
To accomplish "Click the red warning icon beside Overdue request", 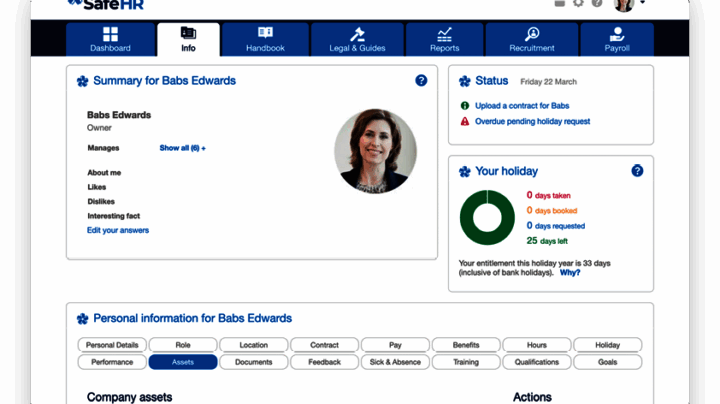I will 465,121.
